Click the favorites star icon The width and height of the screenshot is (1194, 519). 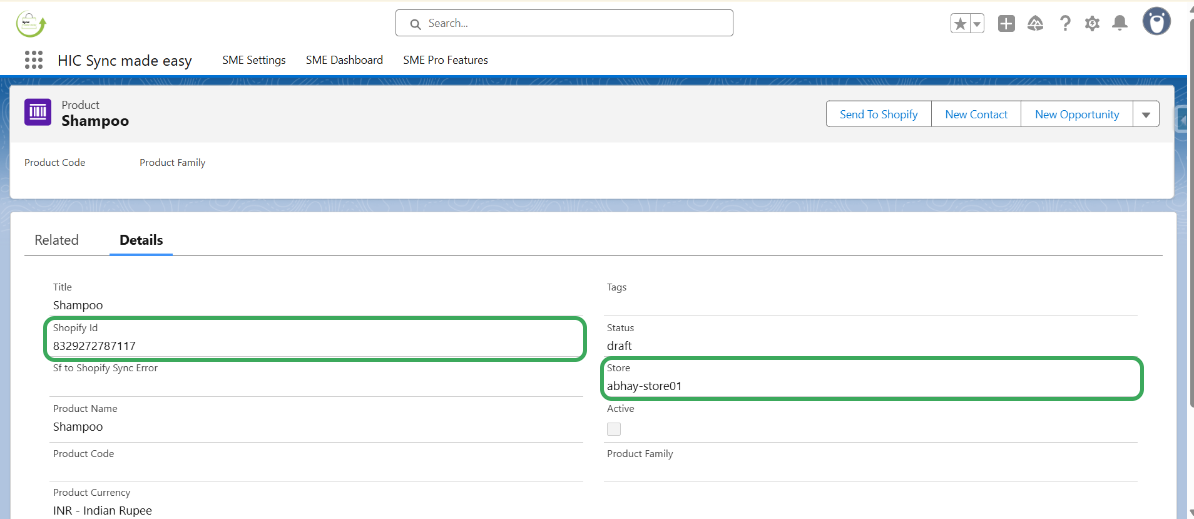tap(960, 24)
